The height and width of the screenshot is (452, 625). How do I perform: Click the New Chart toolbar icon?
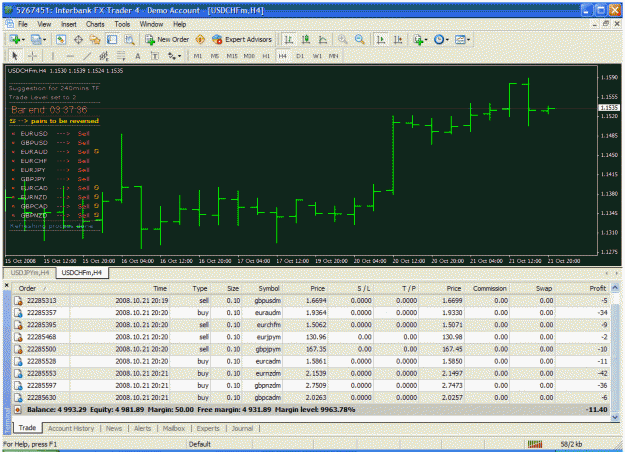(15, 39)
